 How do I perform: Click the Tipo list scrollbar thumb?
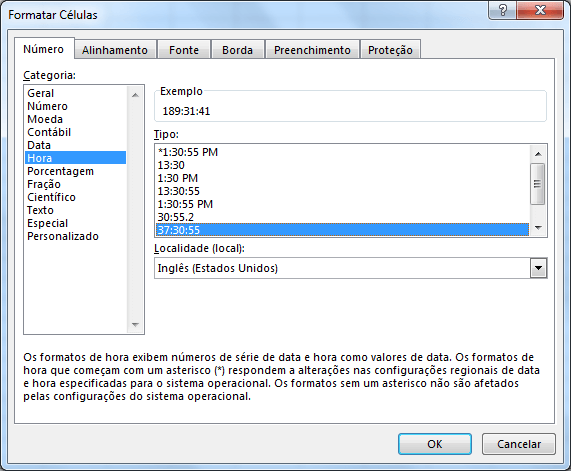click(x=537, y=184)
